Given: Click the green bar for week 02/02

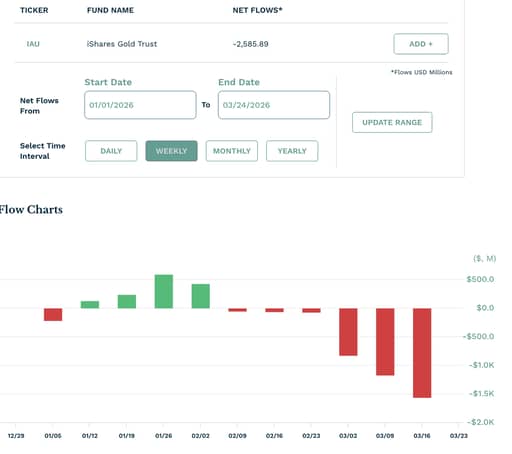Looking at the screenshot, I should tap(201, 296).
